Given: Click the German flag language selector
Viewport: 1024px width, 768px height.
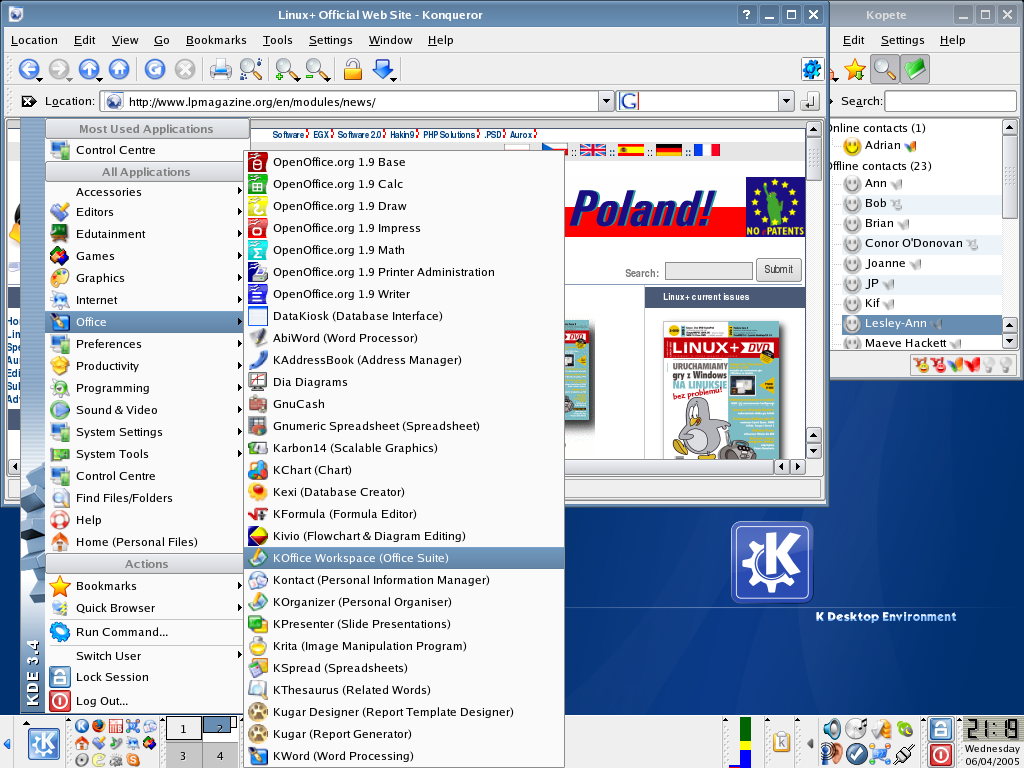Looking at the screenshot, I should pos(669,150).
